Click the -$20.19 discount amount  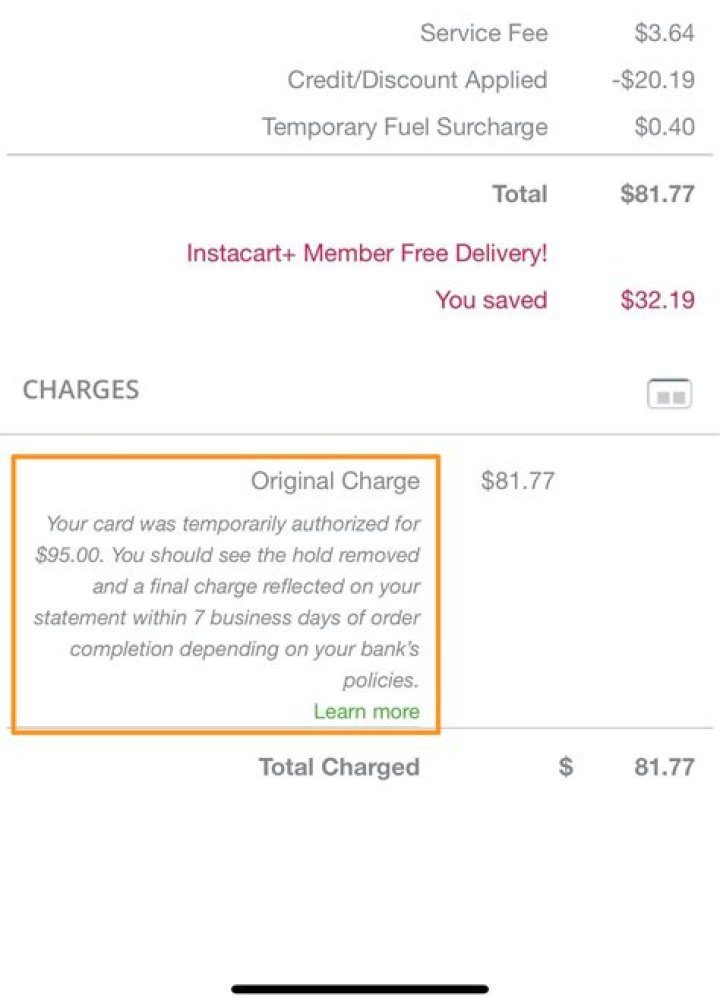[x=653, y=80]
